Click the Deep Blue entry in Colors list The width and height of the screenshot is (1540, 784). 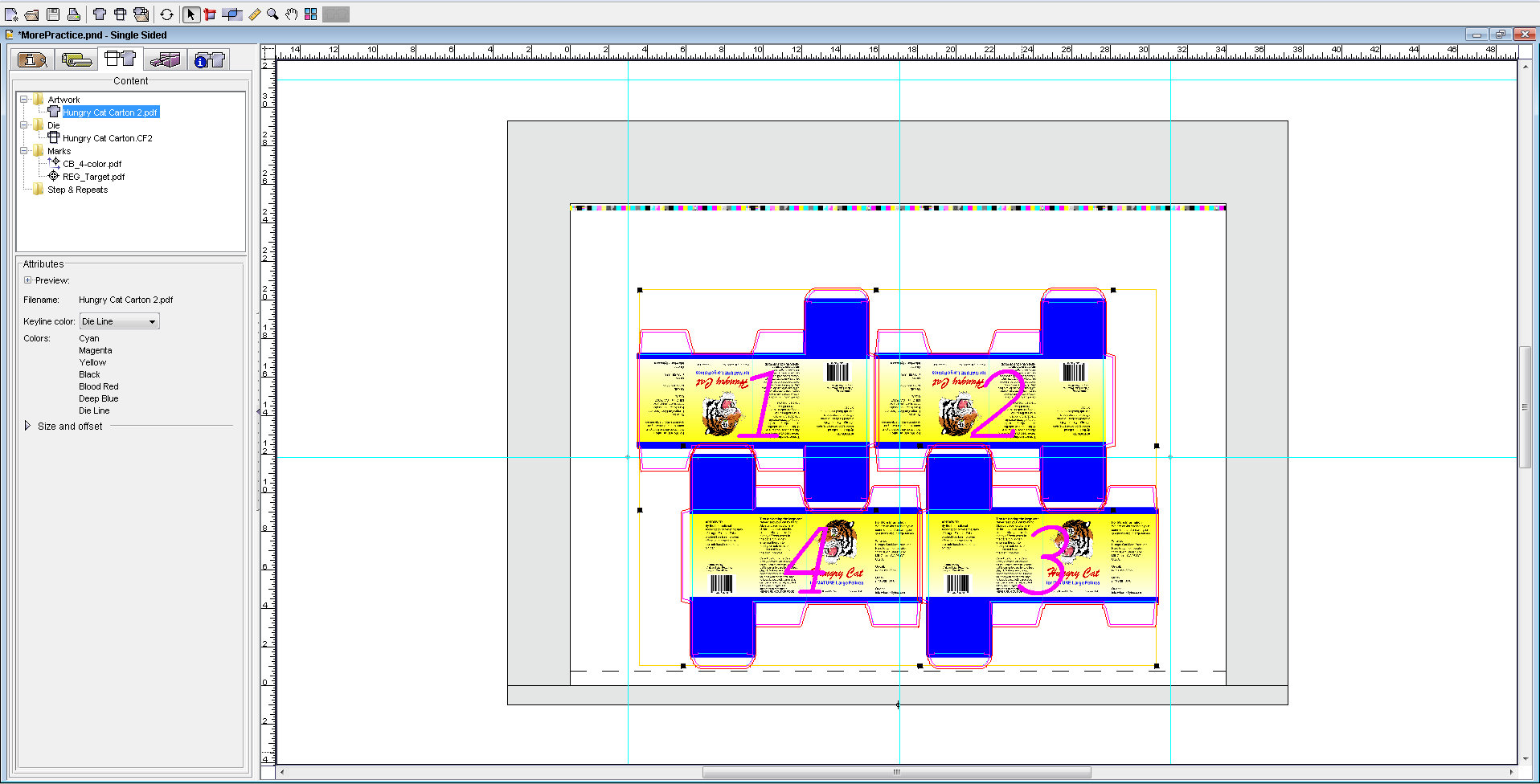[x=99, y=398]
